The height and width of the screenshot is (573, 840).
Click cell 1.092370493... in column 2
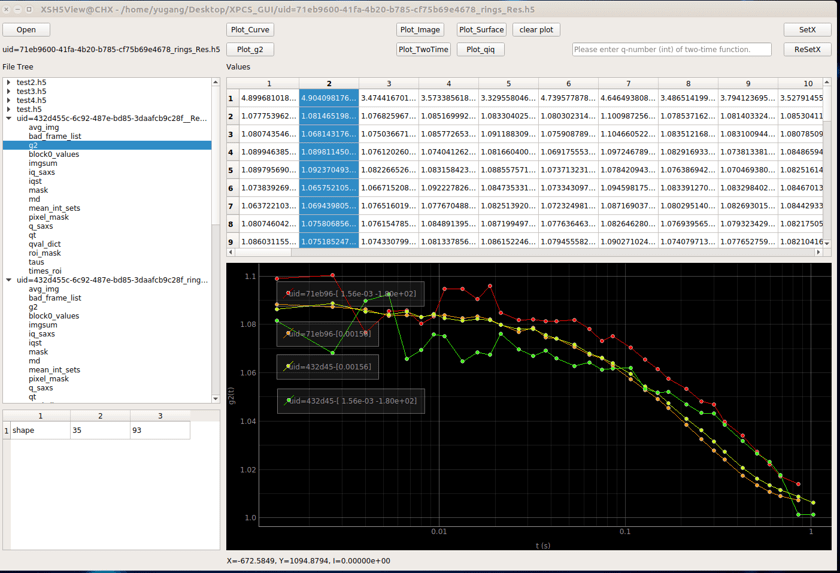click(x=329, y=170)
